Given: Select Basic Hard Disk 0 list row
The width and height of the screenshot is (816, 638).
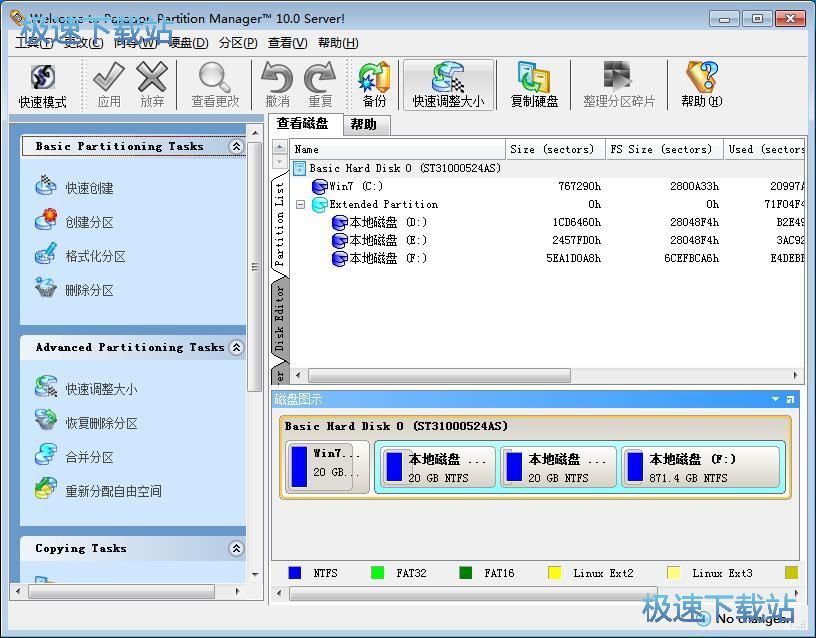Looking at the screenshot, I should tap(546, 168).
